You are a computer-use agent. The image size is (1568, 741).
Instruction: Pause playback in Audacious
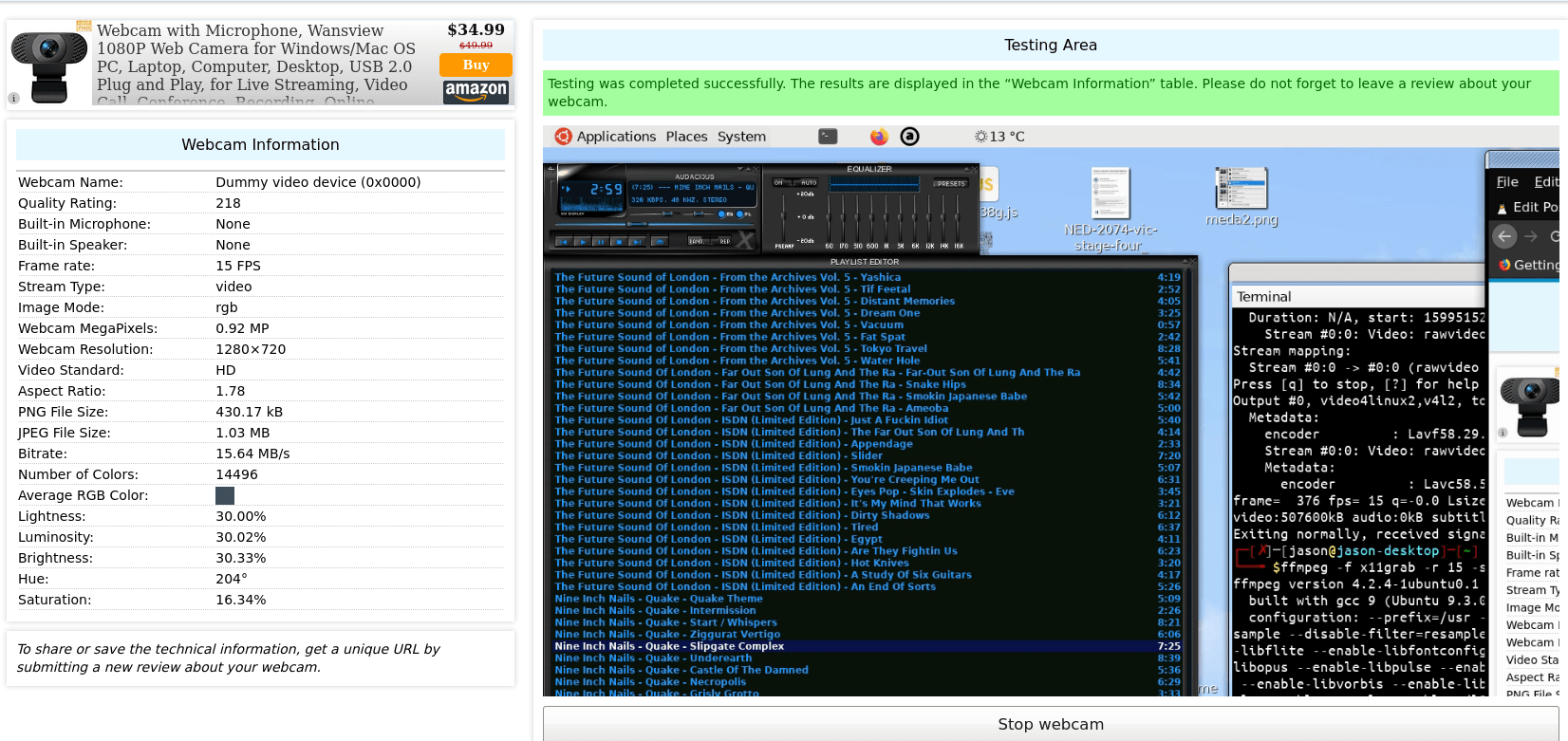point(601,241)
